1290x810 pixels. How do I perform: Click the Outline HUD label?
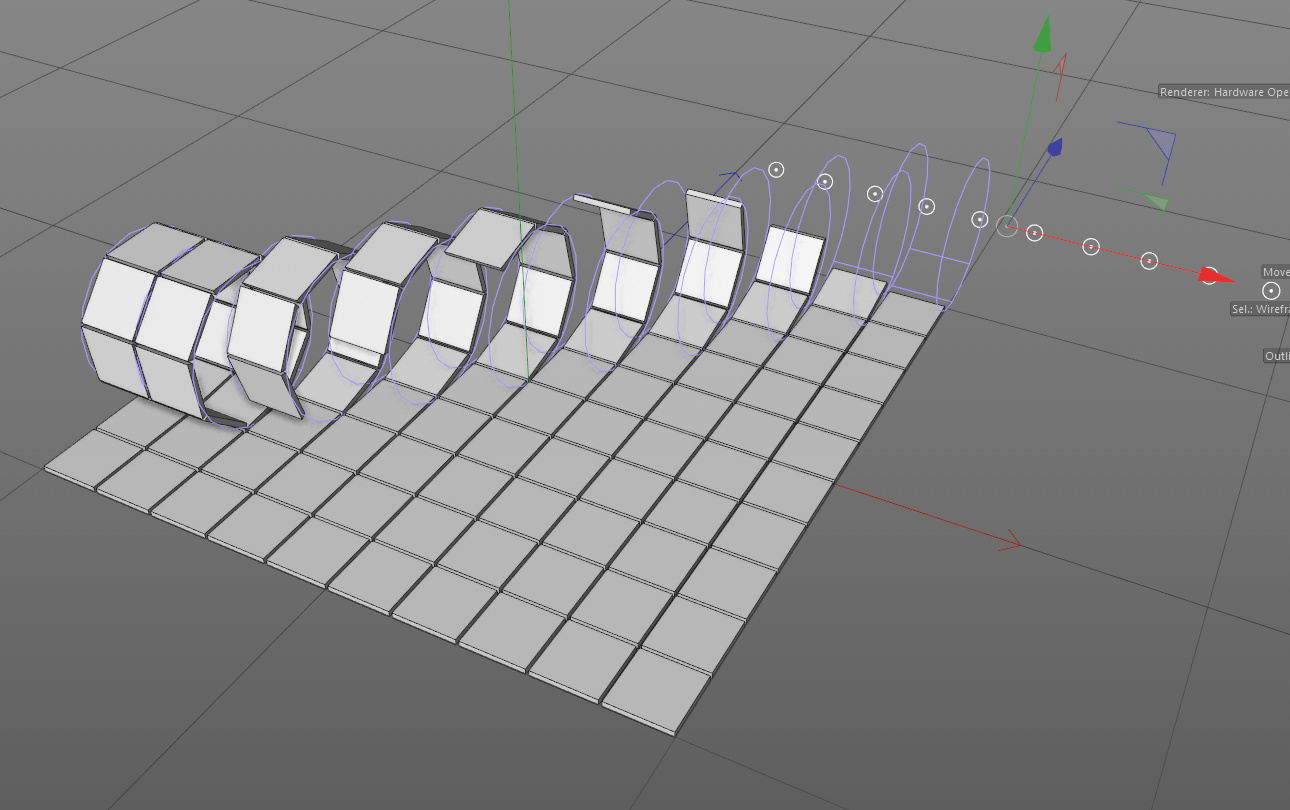[1276, 356]
